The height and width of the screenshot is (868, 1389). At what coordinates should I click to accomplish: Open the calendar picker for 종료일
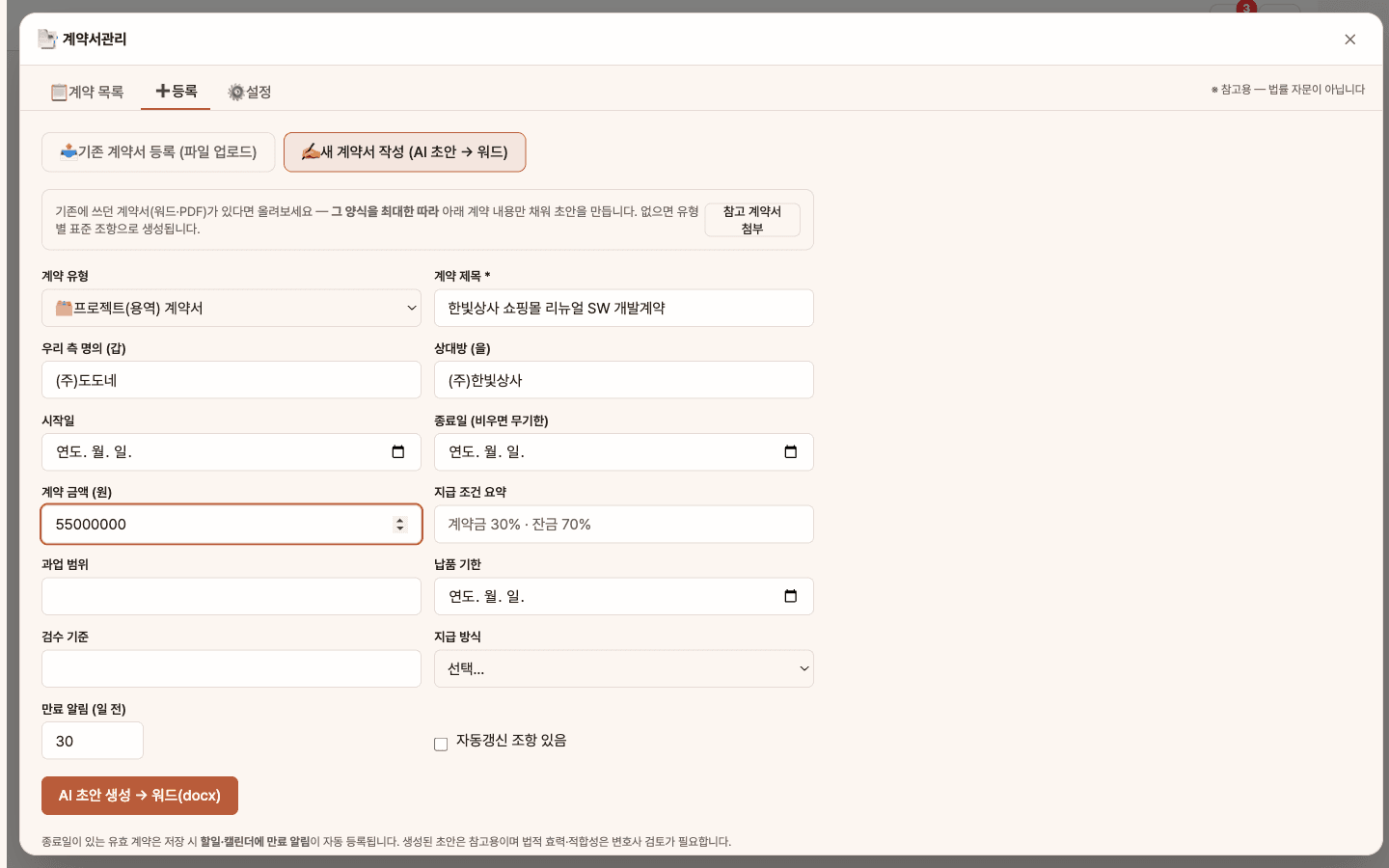[791, 452]
